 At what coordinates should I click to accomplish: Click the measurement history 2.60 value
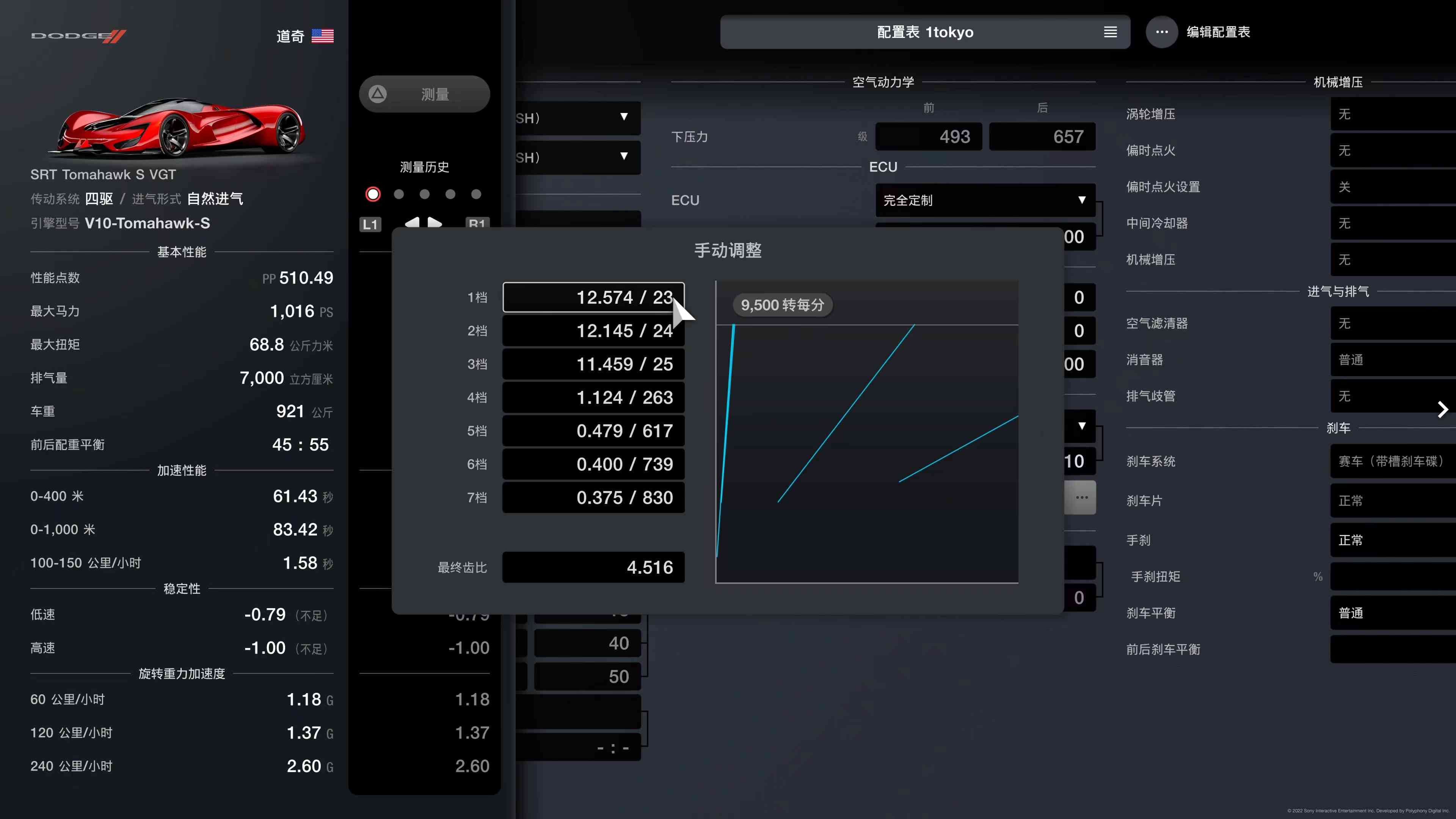472,766
